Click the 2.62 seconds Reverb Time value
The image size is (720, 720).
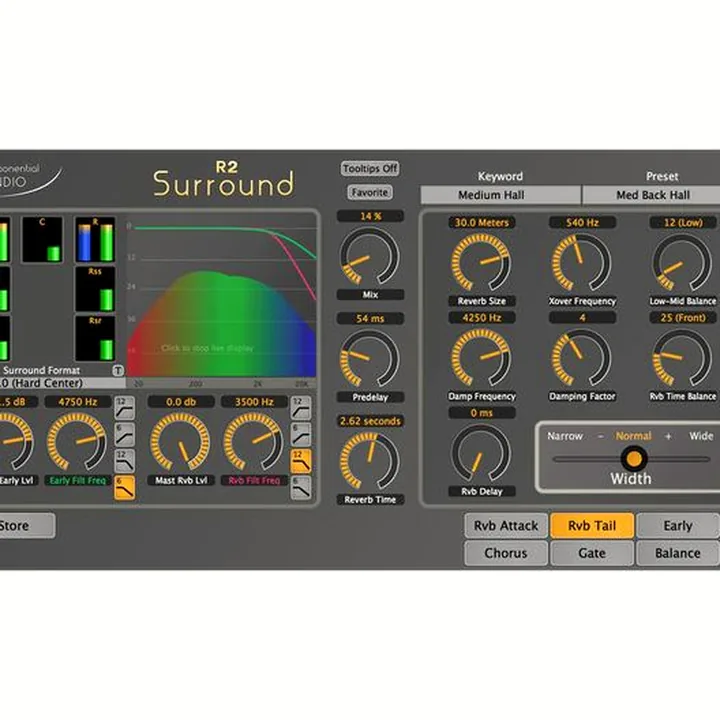click(370, 421)
